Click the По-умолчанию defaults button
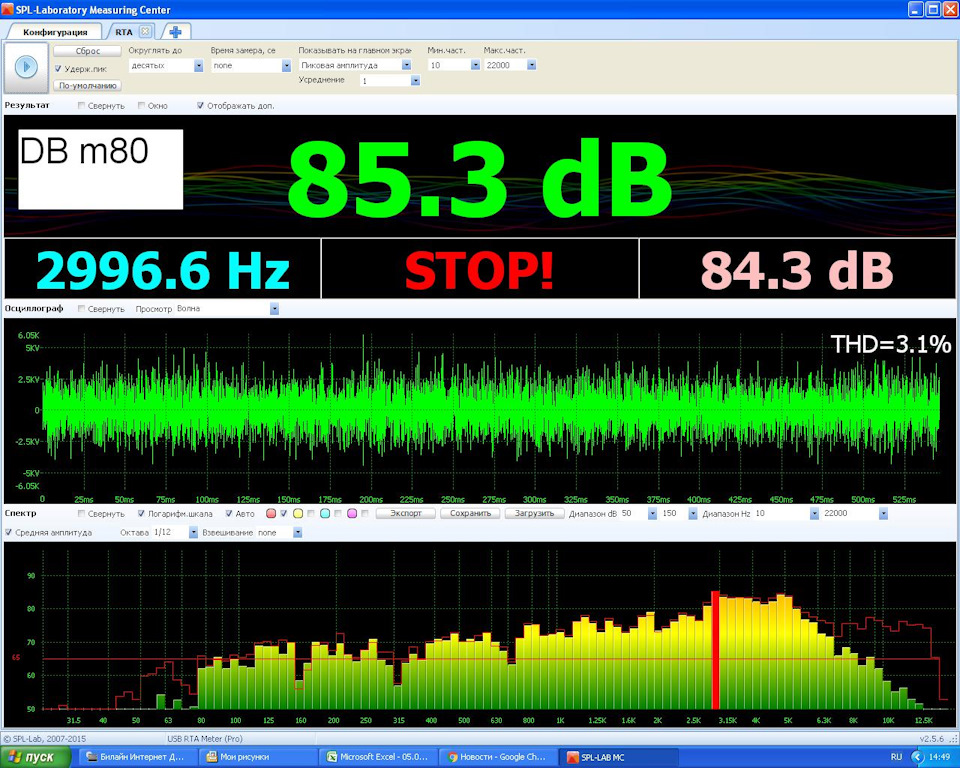The height and width of the screenshot is (768, 960). [x=88, y=86]
